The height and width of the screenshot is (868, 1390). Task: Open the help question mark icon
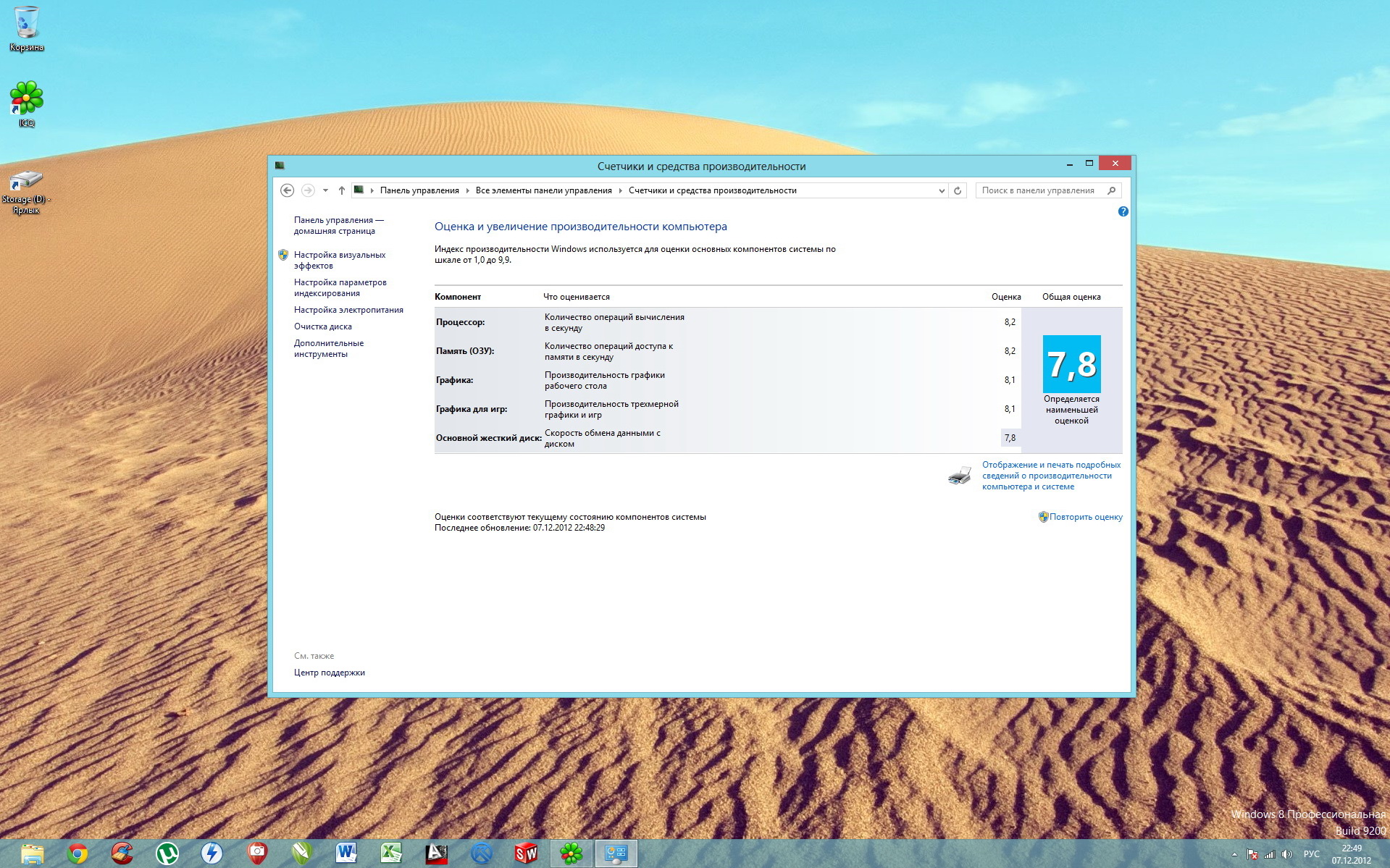[1123, 211]
